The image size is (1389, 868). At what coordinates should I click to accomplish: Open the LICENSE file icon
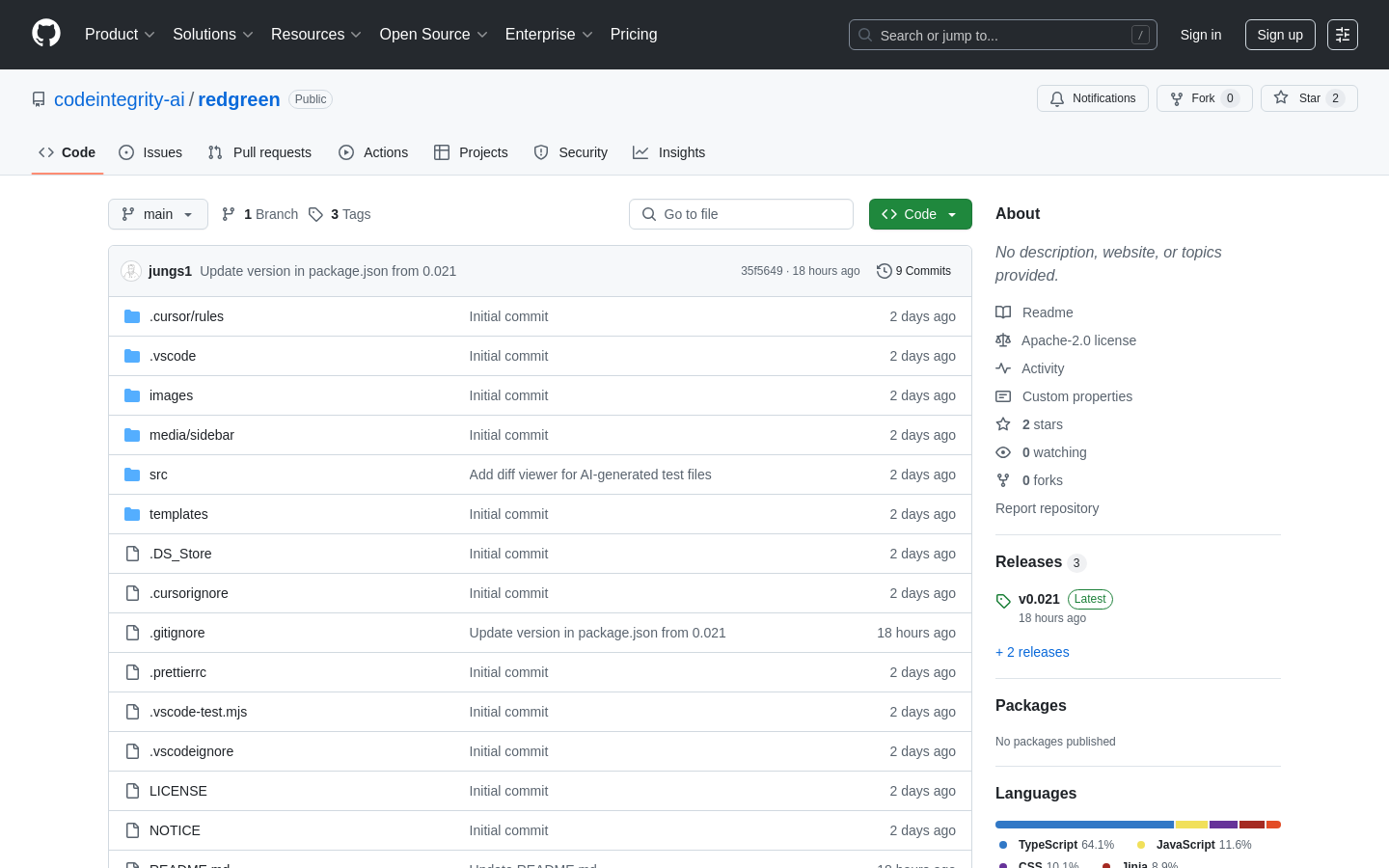132,791
